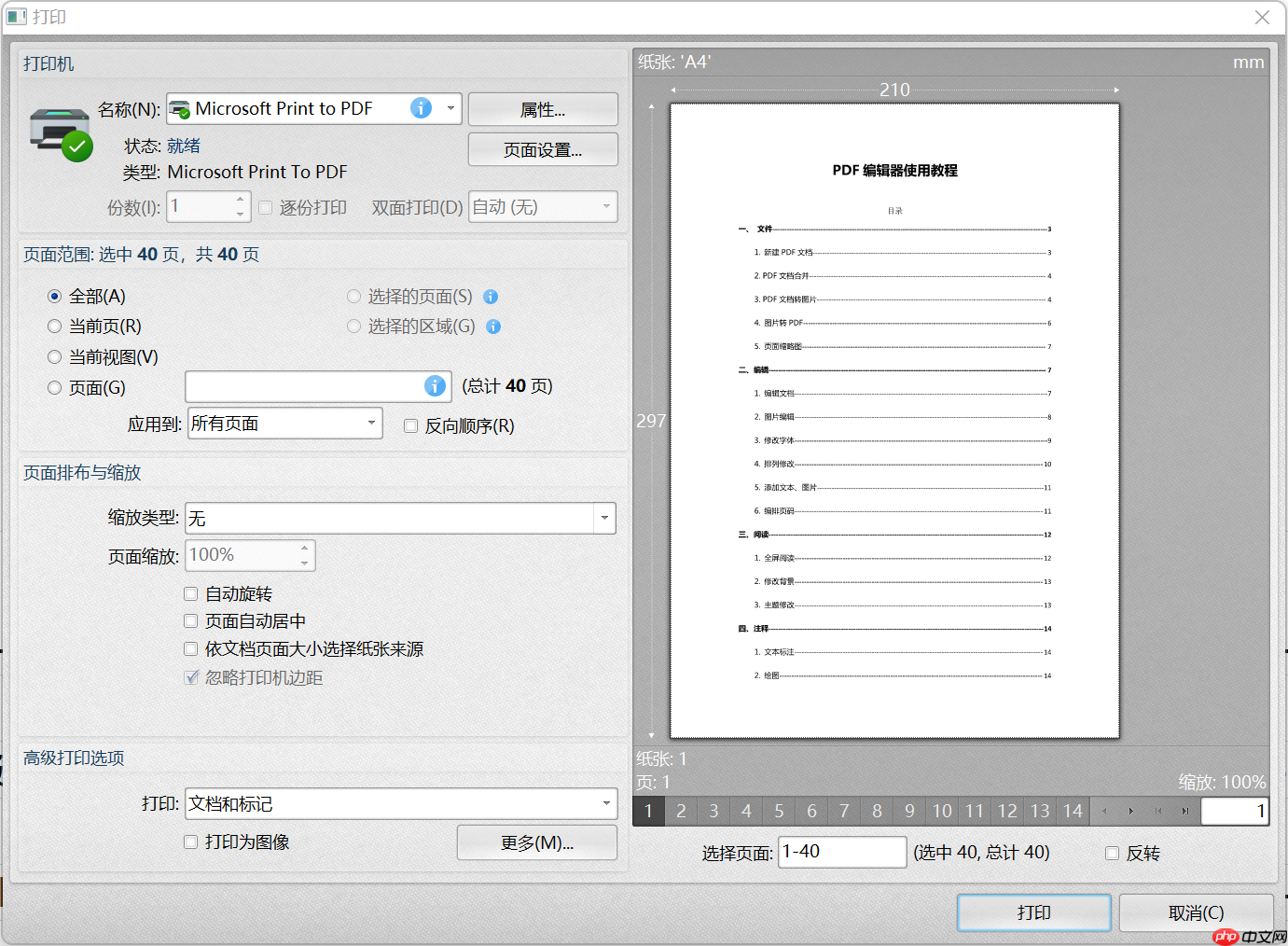The image size is (1288, 946).
Task: Click the 打印 button
Action: pyautogui.click(x=1033, y=912)
